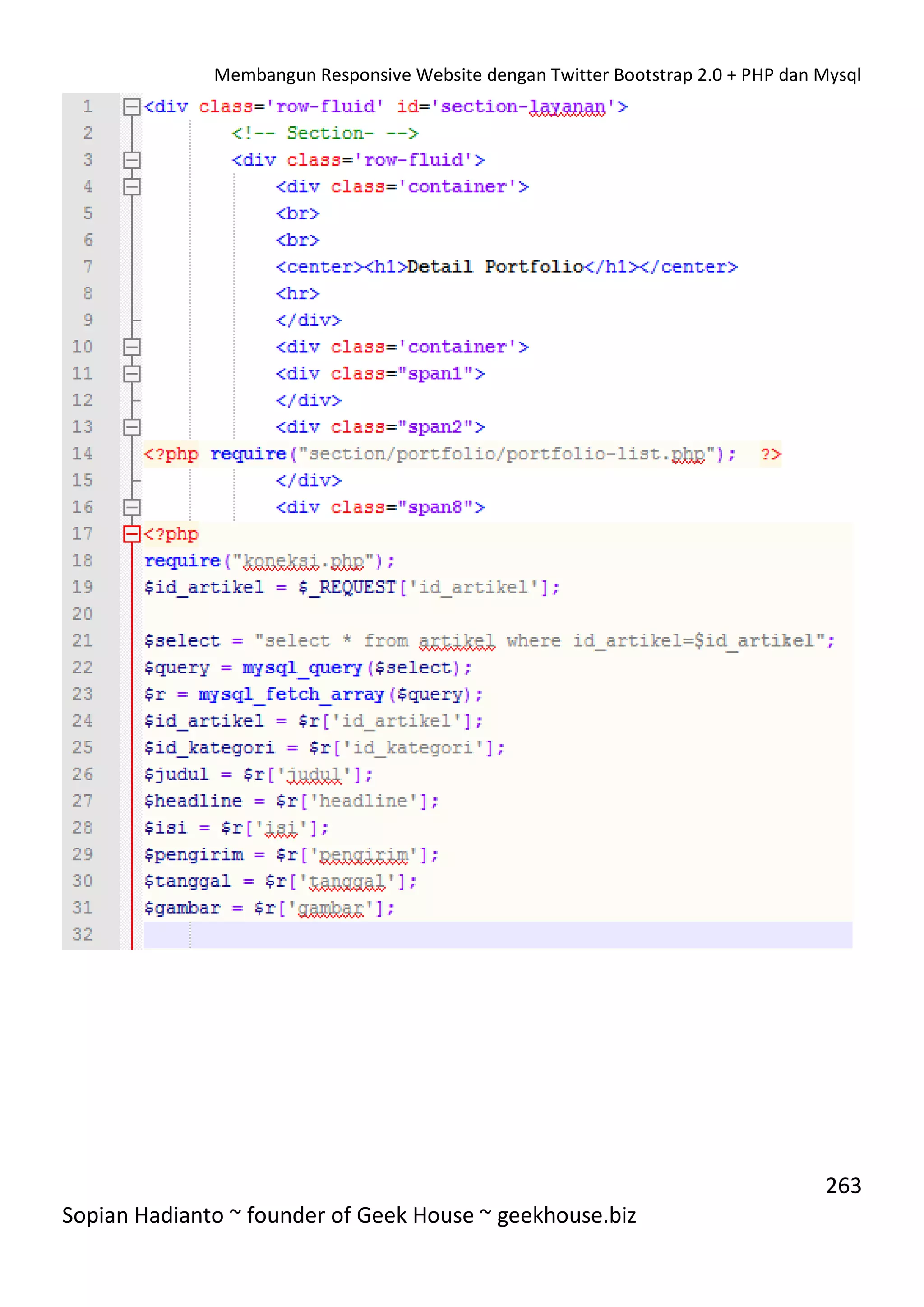Click line number 7 in the gutter
Image resolution: width=924 pixels, height=1307 pixels.
pyautogui.click(x=88, y=266)
